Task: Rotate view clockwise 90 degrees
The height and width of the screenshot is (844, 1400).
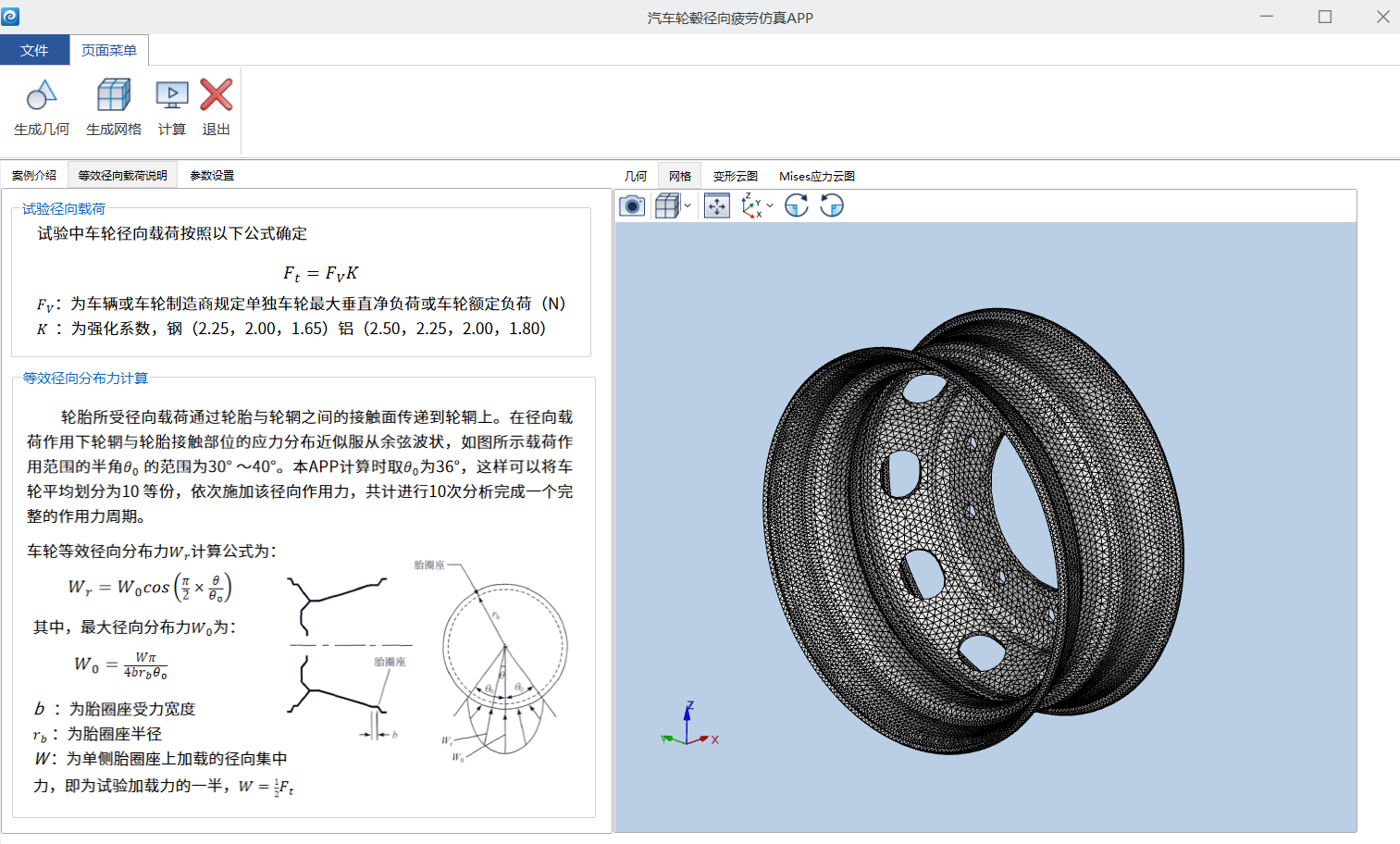Action: click(797, 205)
